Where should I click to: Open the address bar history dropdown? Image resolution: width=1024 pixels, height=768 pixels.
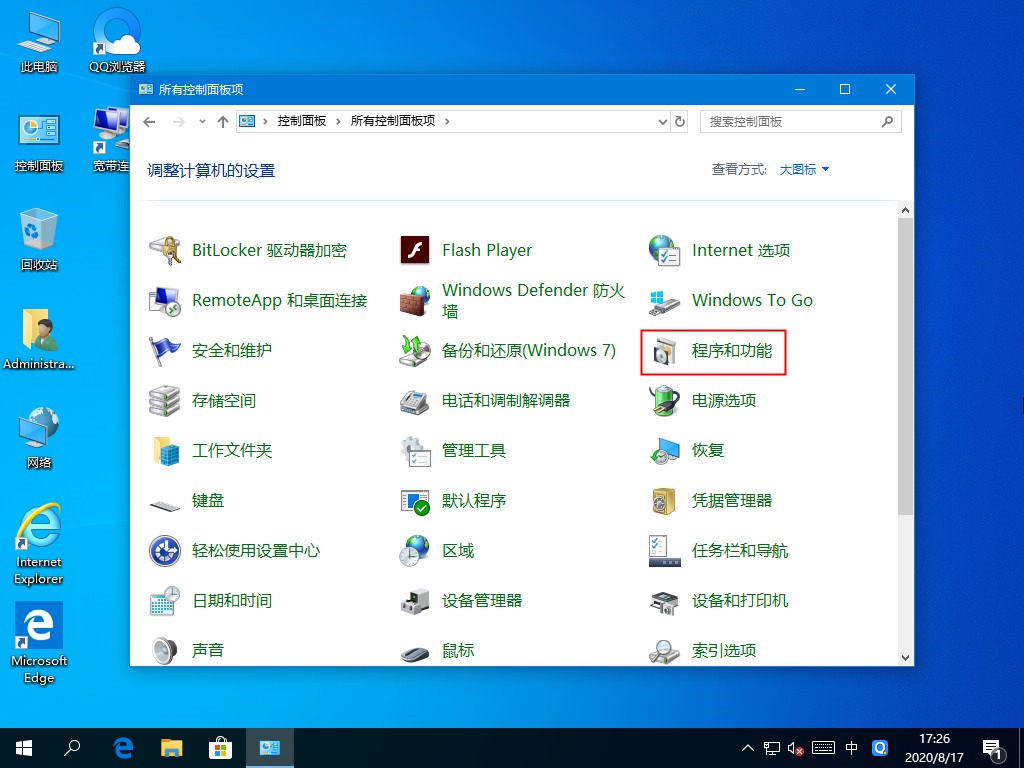pos(662,121)
